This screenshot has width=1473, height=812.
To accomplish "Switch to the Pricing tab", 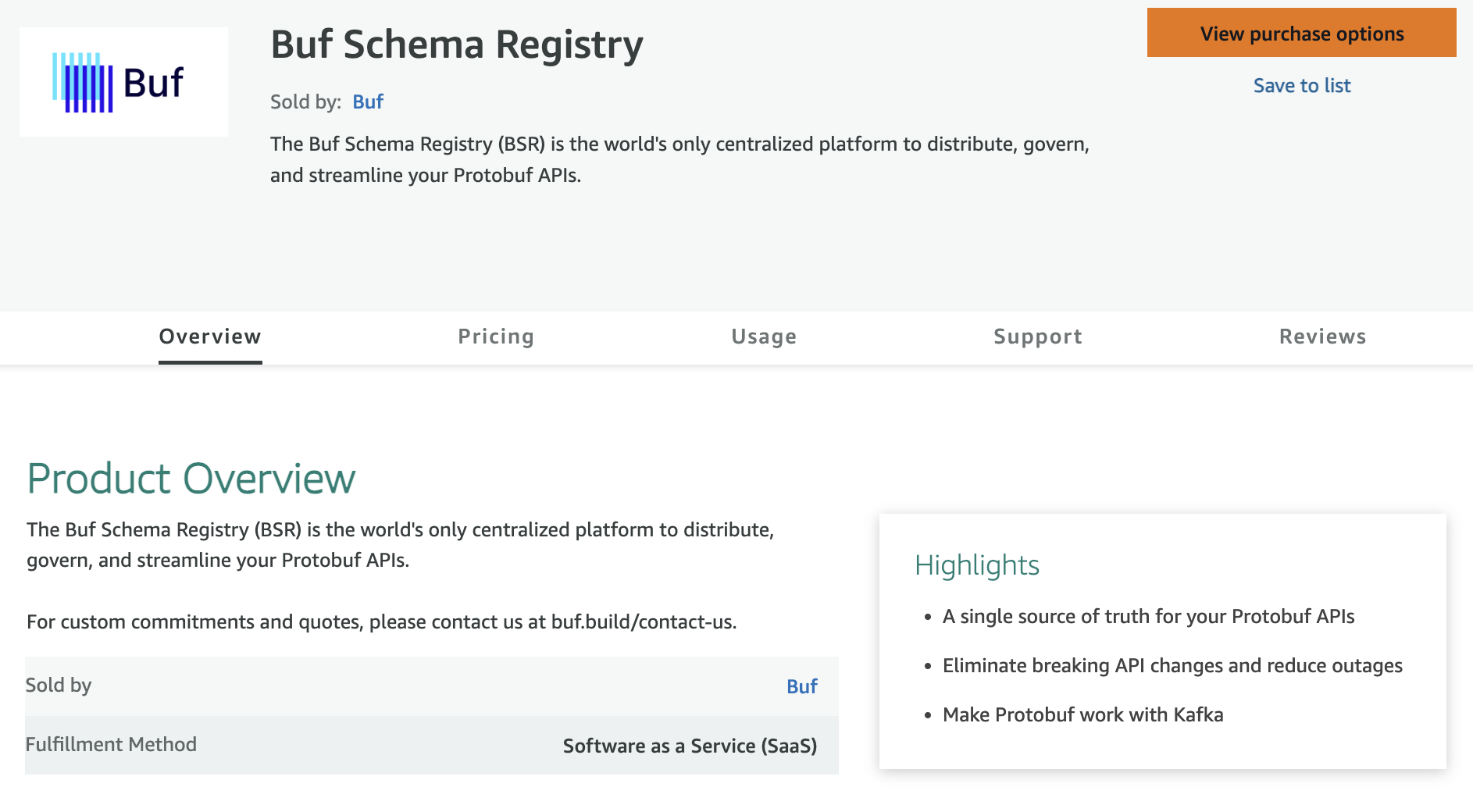I will pos(496,337).
